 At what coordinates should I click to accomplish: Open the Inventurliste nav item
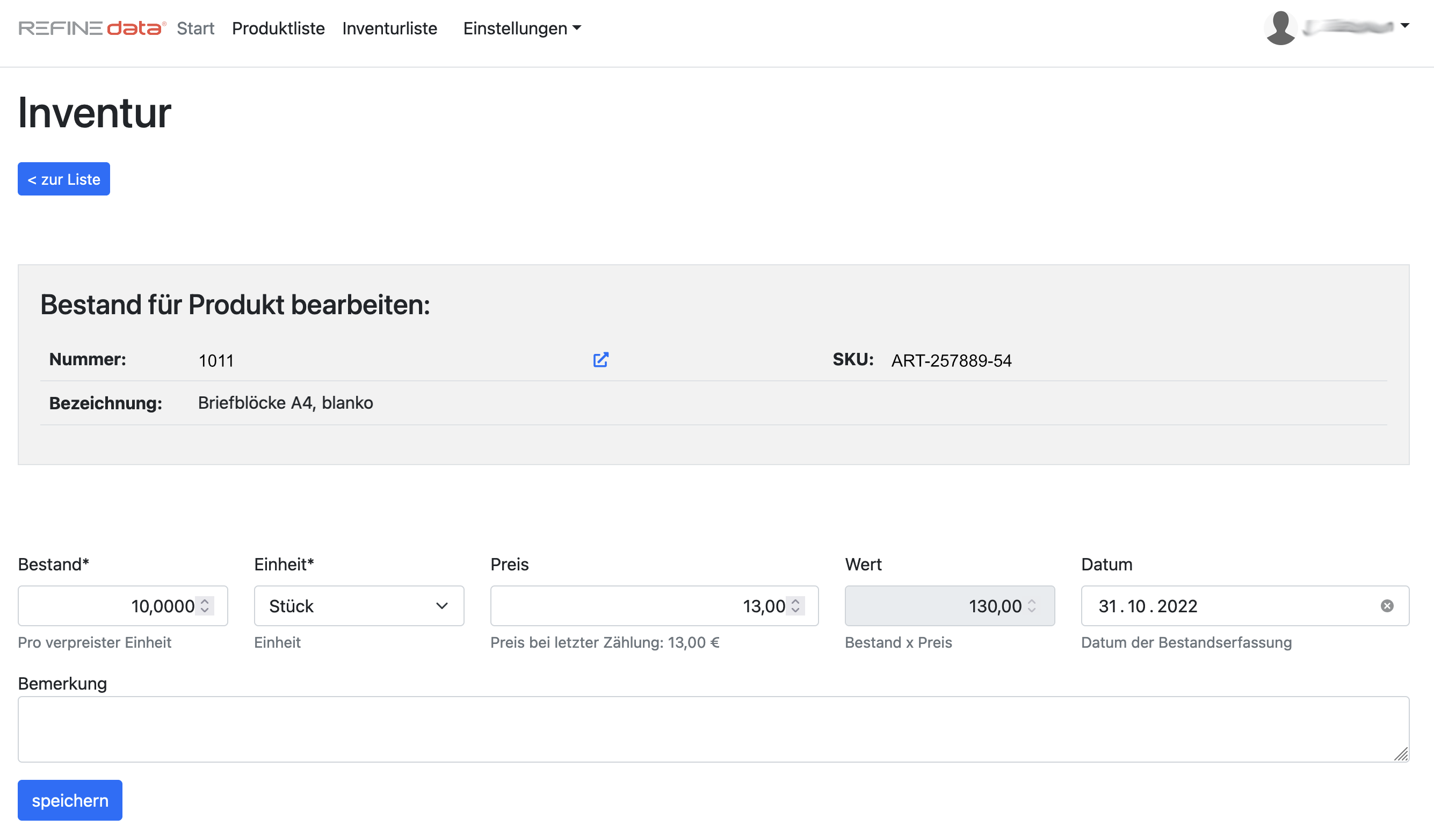(390, 28)
